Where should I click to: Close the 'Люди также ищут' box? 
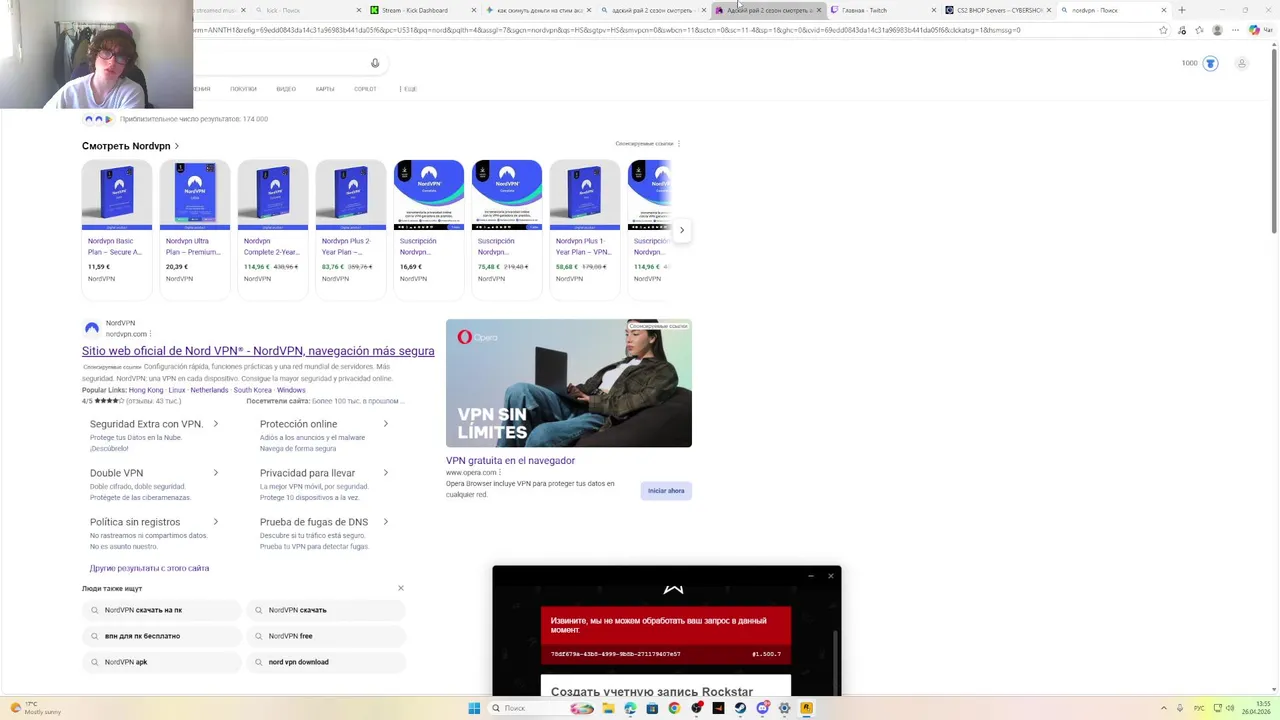[401, 588]
